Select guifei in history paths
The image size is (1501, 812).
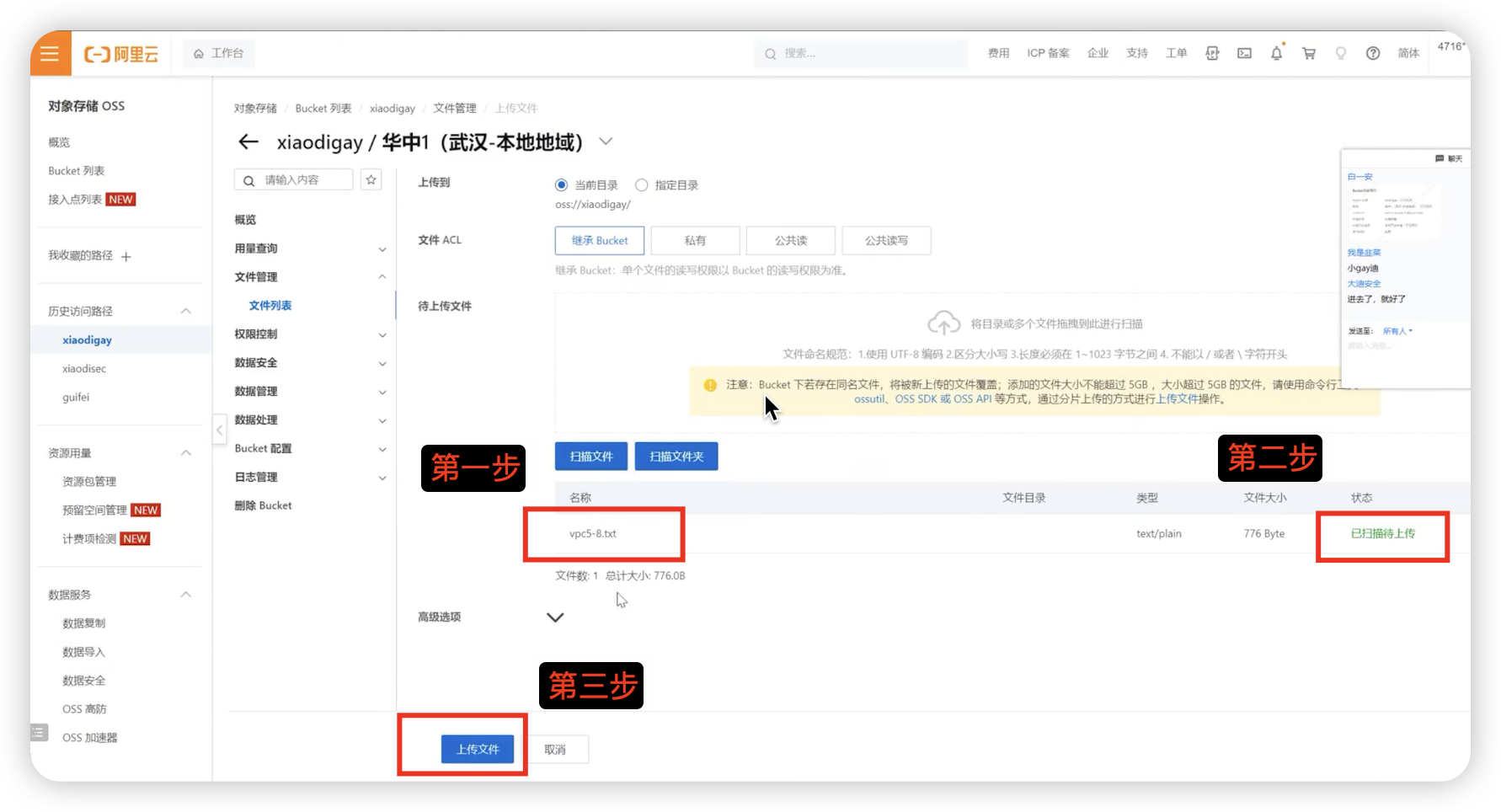tap(76, 398)
